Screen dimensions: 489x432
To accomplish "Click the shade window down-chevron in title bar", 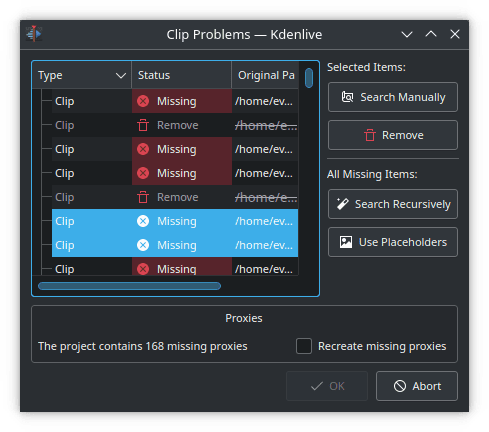I will pos(407,34).
